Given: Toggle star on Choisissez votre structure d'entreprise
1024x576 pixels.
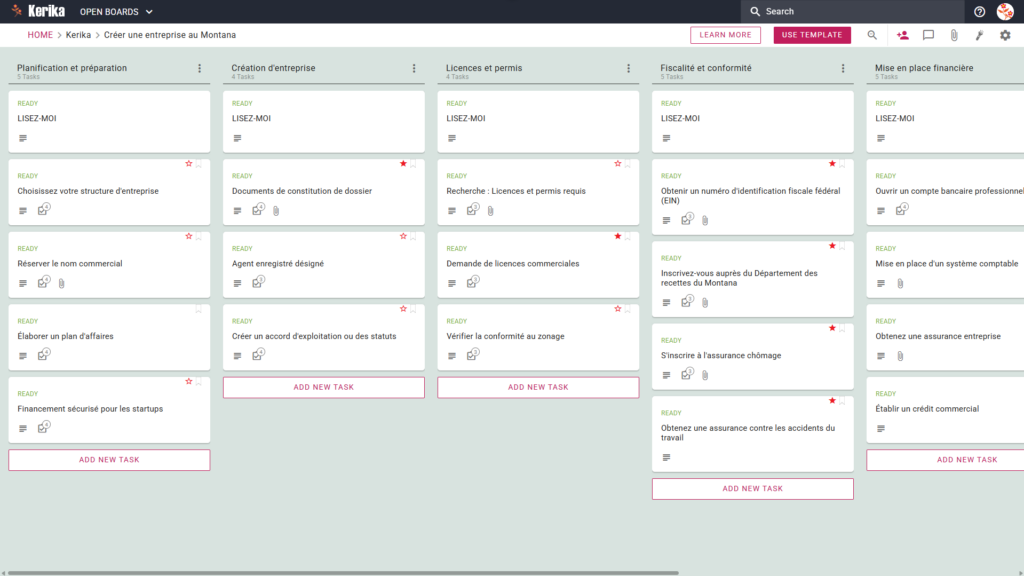Looking at the screenshot, I should (x=189, y=164).
